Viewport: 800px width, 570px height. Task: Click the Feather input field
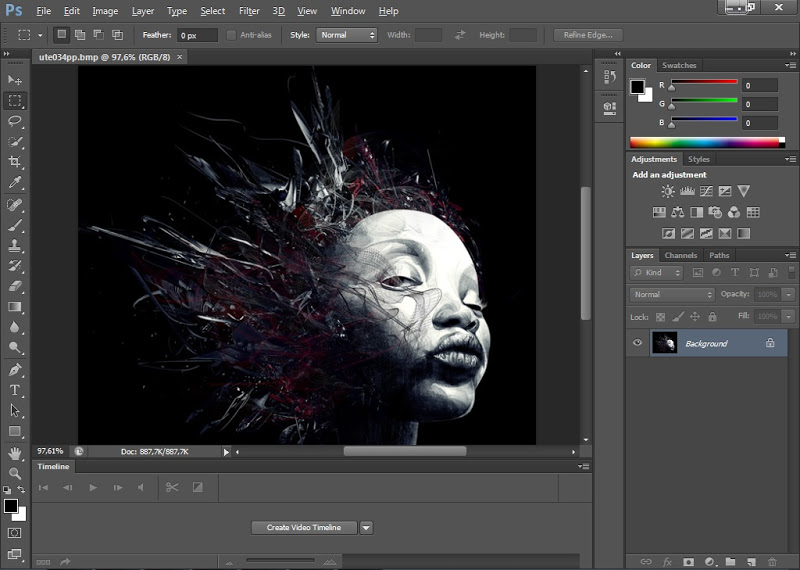pyautogui.click(x=197, y=35)
